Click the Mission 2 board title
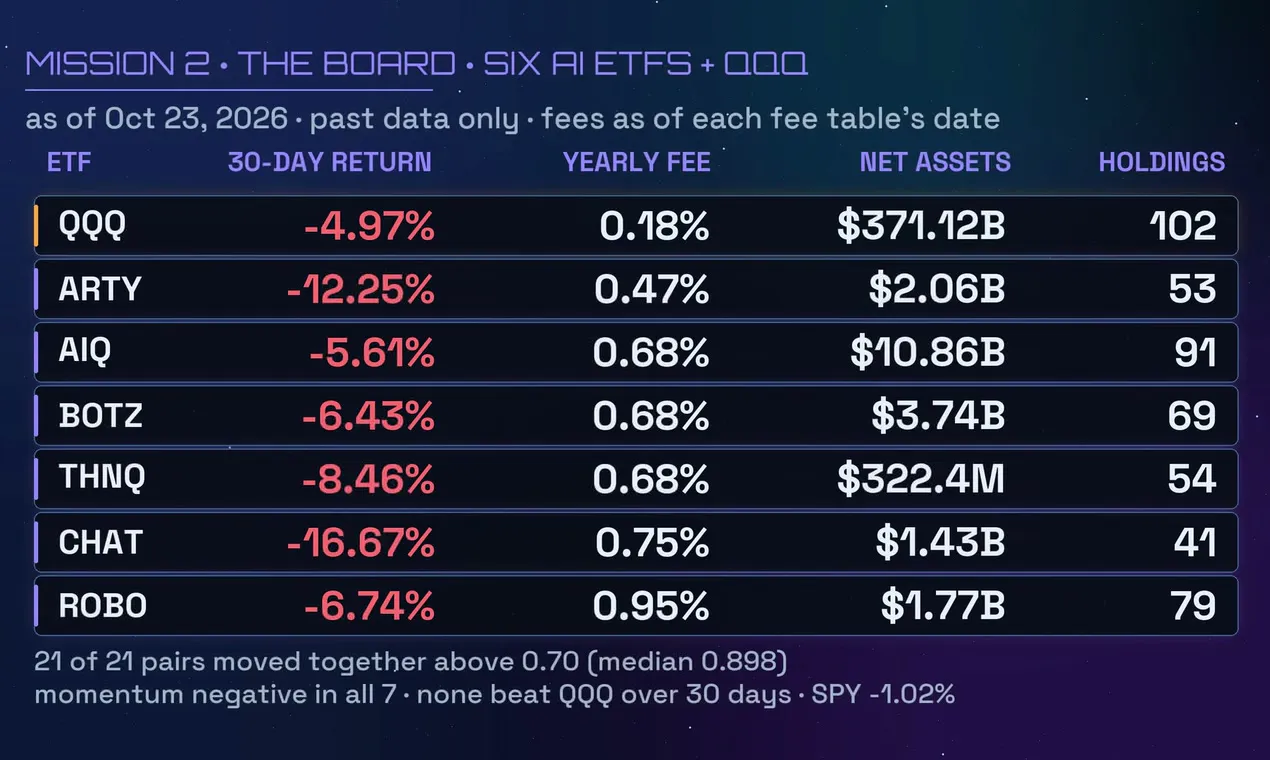Screen dimensions: 1270x760 417,64
